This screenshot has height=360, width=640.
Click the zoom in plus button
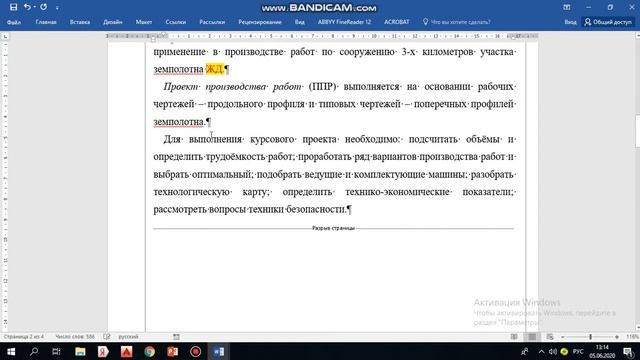click(617, 337)
